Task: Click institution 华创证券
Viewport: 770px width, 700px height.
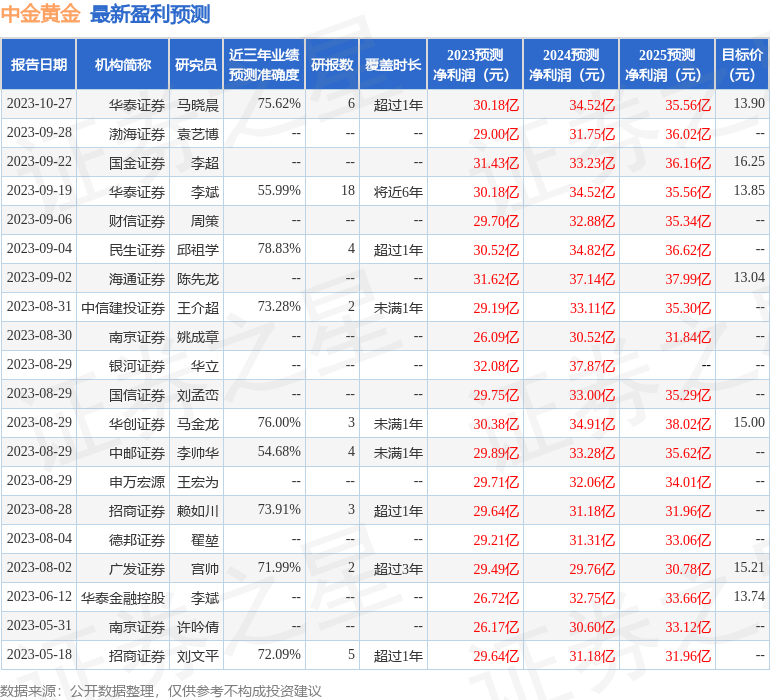Action: tap(137, 424)
